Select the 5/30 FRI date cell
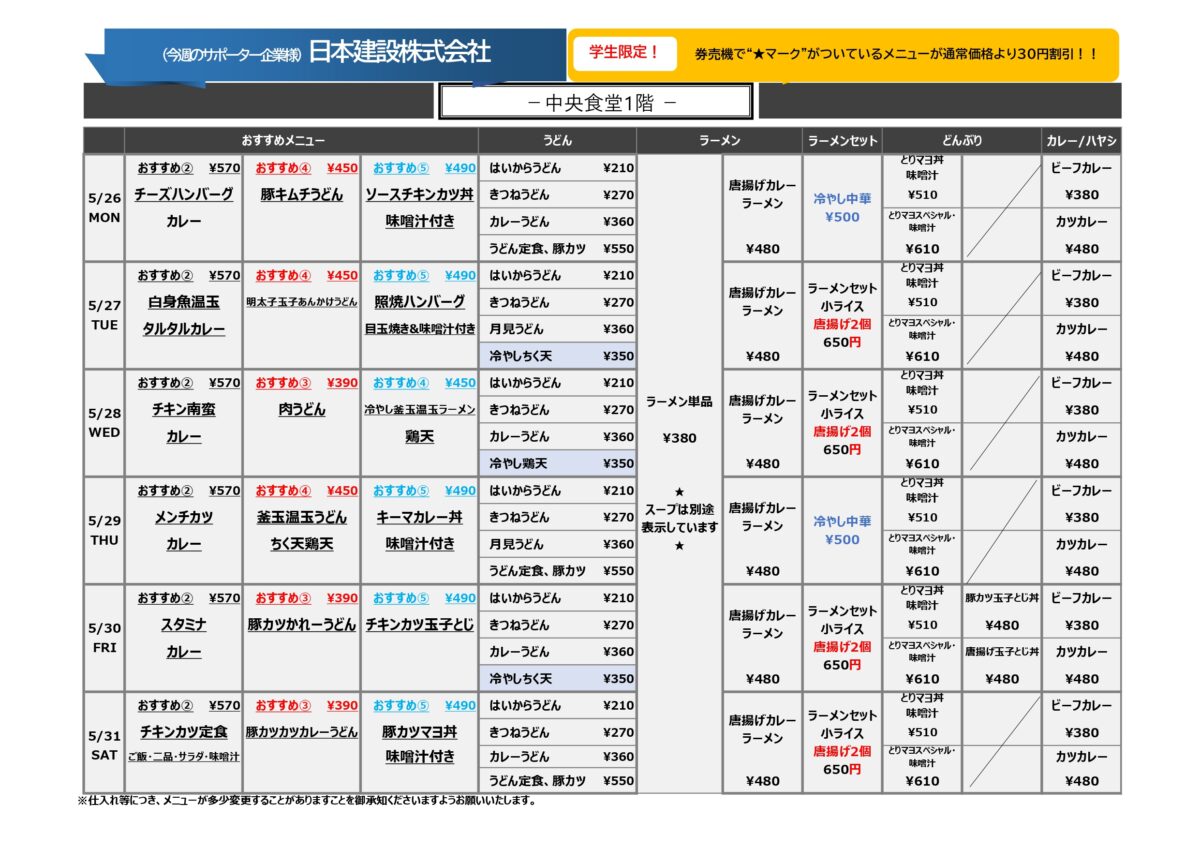1200x849 pixels. click(104, 638)
